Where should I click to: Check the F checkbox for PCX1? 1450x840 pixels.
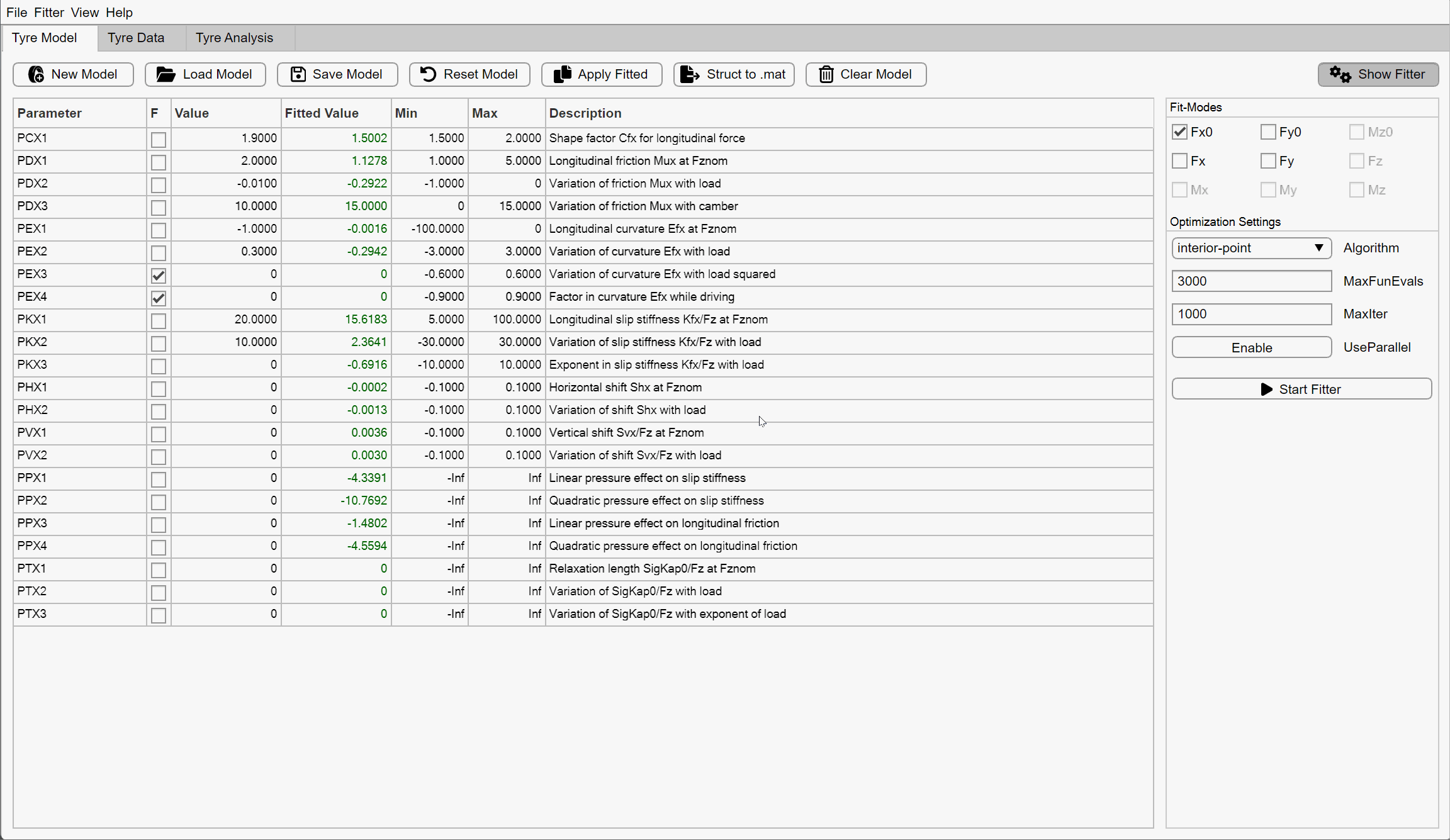[x=158, y=140]
